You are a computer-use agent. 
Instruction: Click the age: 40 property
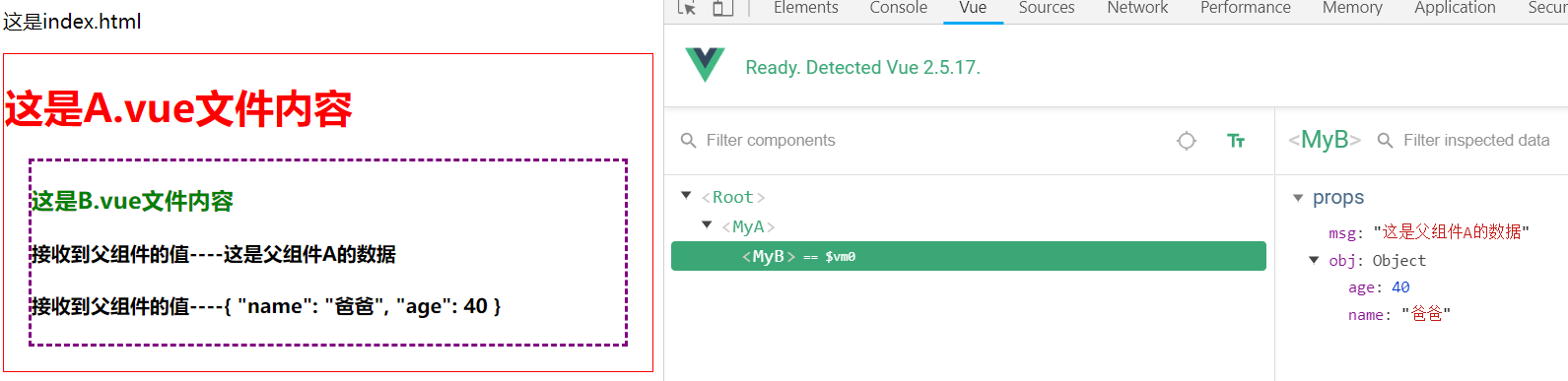[1379, 287]
